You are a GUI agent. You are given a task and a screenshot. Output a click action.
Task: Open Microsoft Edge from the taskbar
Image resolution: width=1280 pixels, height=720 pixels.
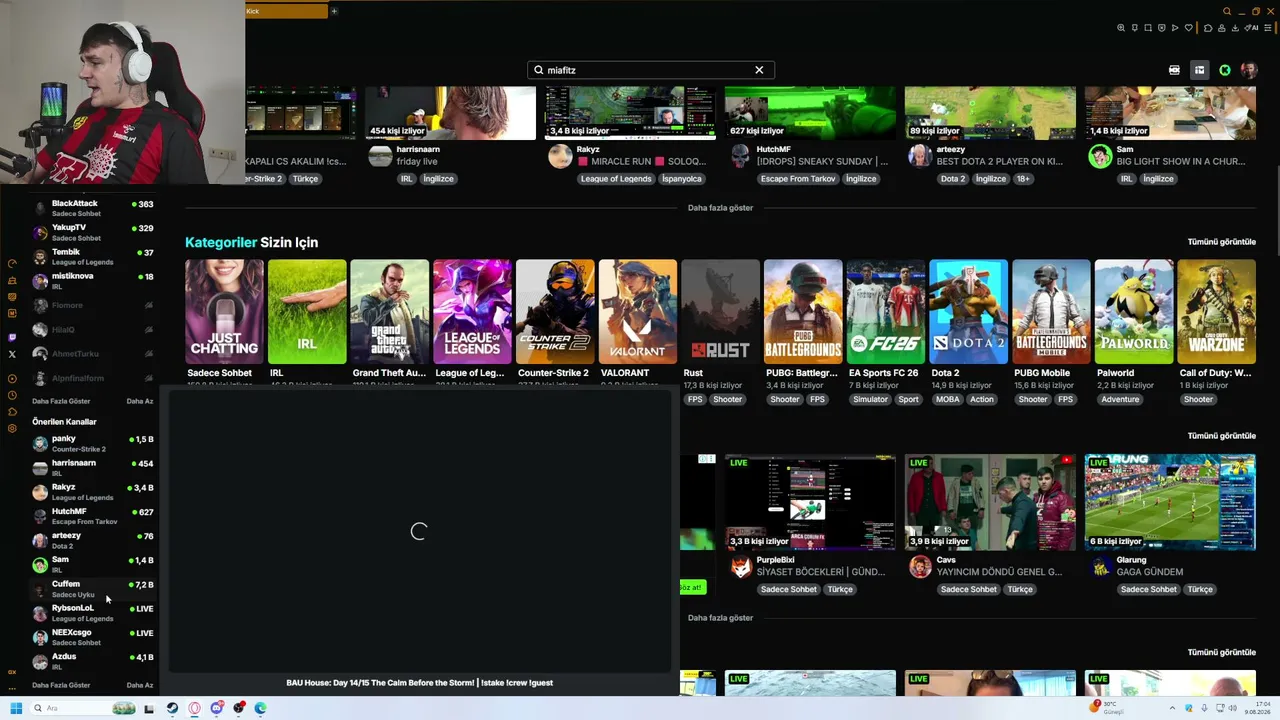click(x=260, y=708)
